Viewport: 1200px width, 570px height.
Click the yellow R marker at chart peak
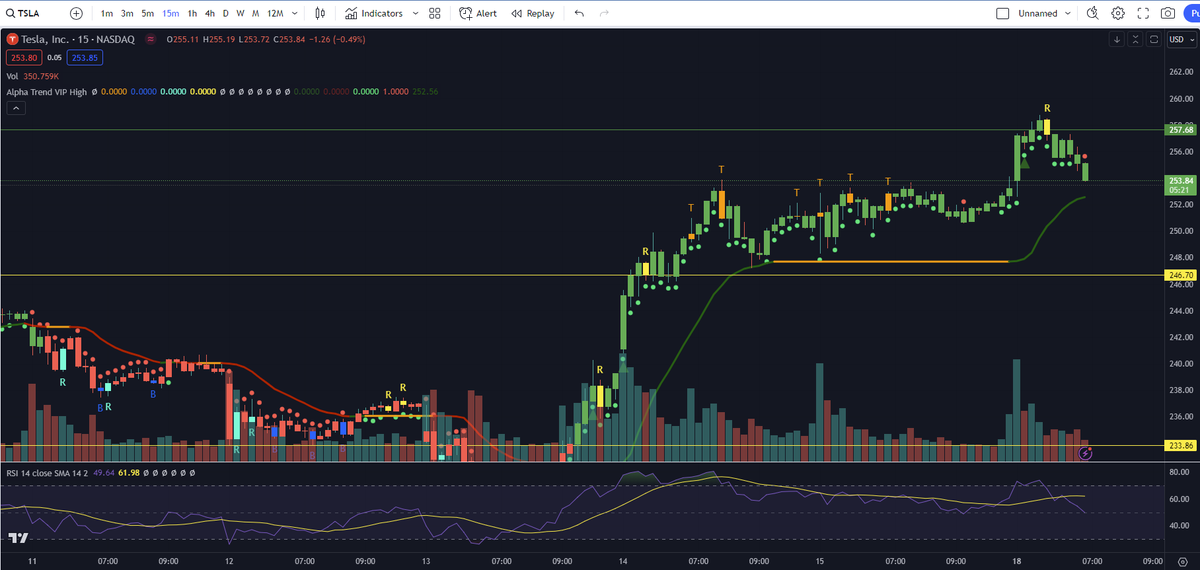[x=1047, y=108]
